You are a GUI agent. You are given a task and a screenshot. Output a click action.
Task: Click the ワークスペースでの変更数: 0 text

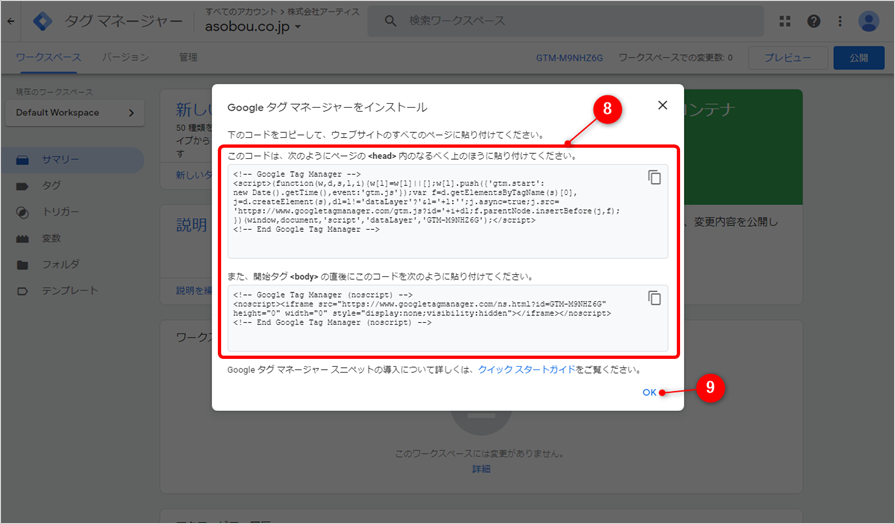point(675,58)
